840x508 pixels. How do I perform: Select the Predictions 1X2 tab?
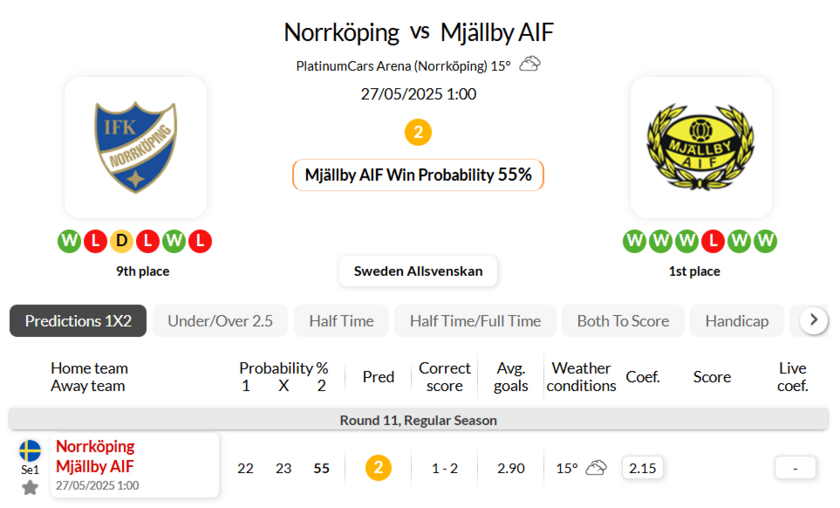click(x=78, y=321)
